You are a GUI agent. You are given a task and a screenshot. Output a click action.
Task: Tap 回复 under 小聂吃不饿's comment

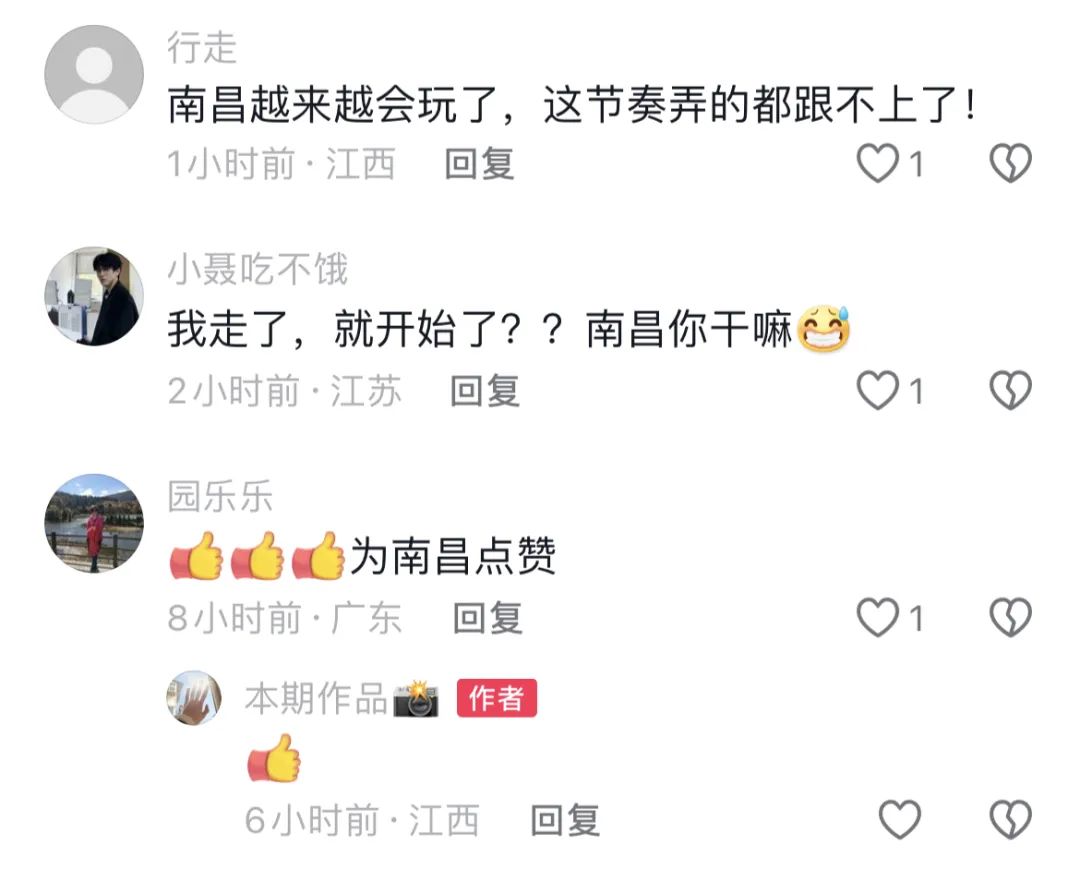click(x=485, y=391)
